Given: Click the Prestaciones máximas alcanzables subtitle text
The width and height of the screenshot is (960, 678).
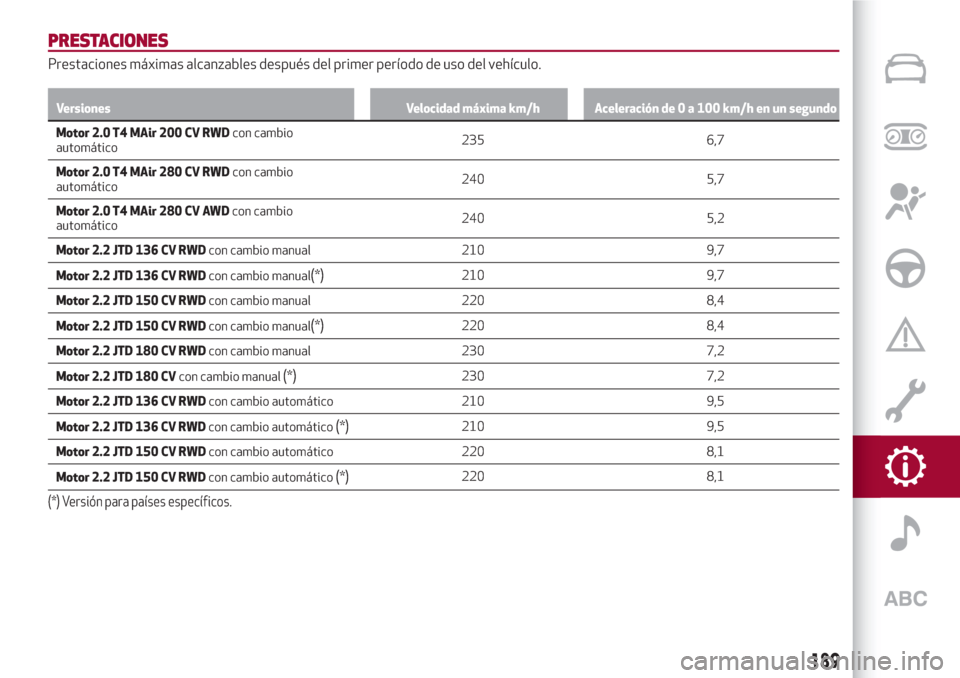Looking at the screenshot, I should (294, 64).
